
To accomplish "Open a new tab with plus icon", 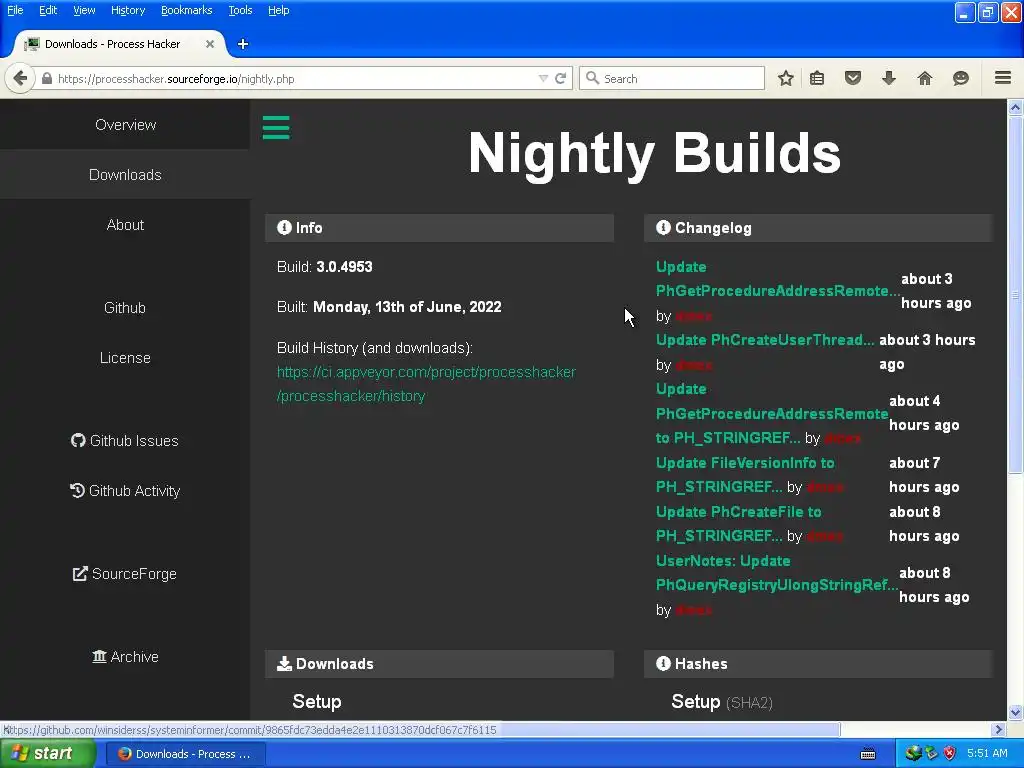I will 243,44.
